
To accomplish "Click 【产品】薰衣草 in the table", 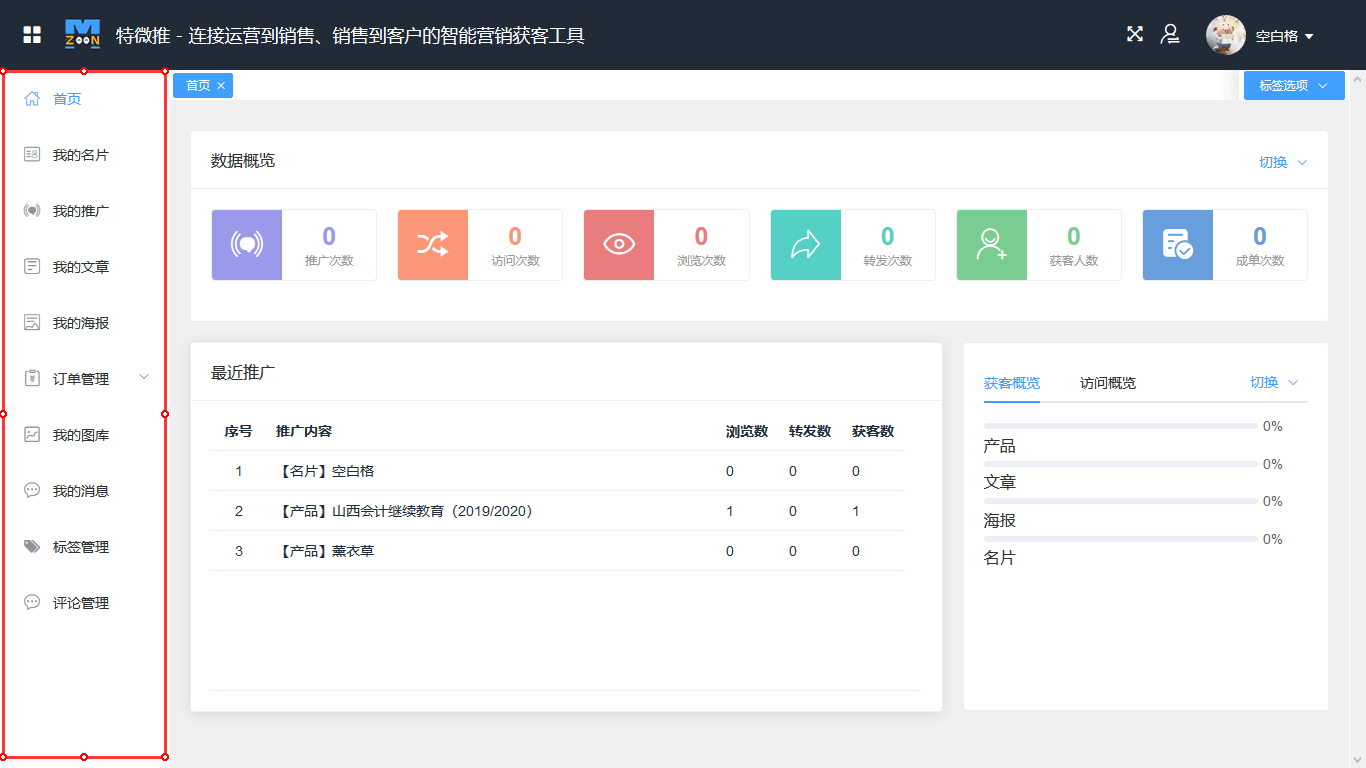I will pyautogui.click(x=324, y=551).
